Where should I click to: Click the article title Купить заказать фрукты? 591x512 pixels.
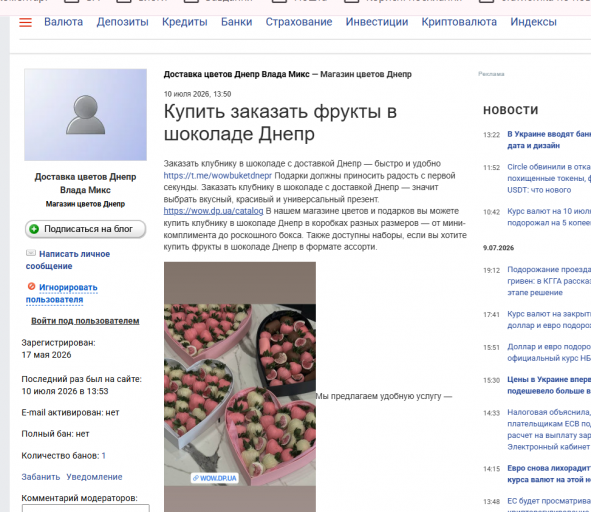pyautogui.click(x=280, y=123)
